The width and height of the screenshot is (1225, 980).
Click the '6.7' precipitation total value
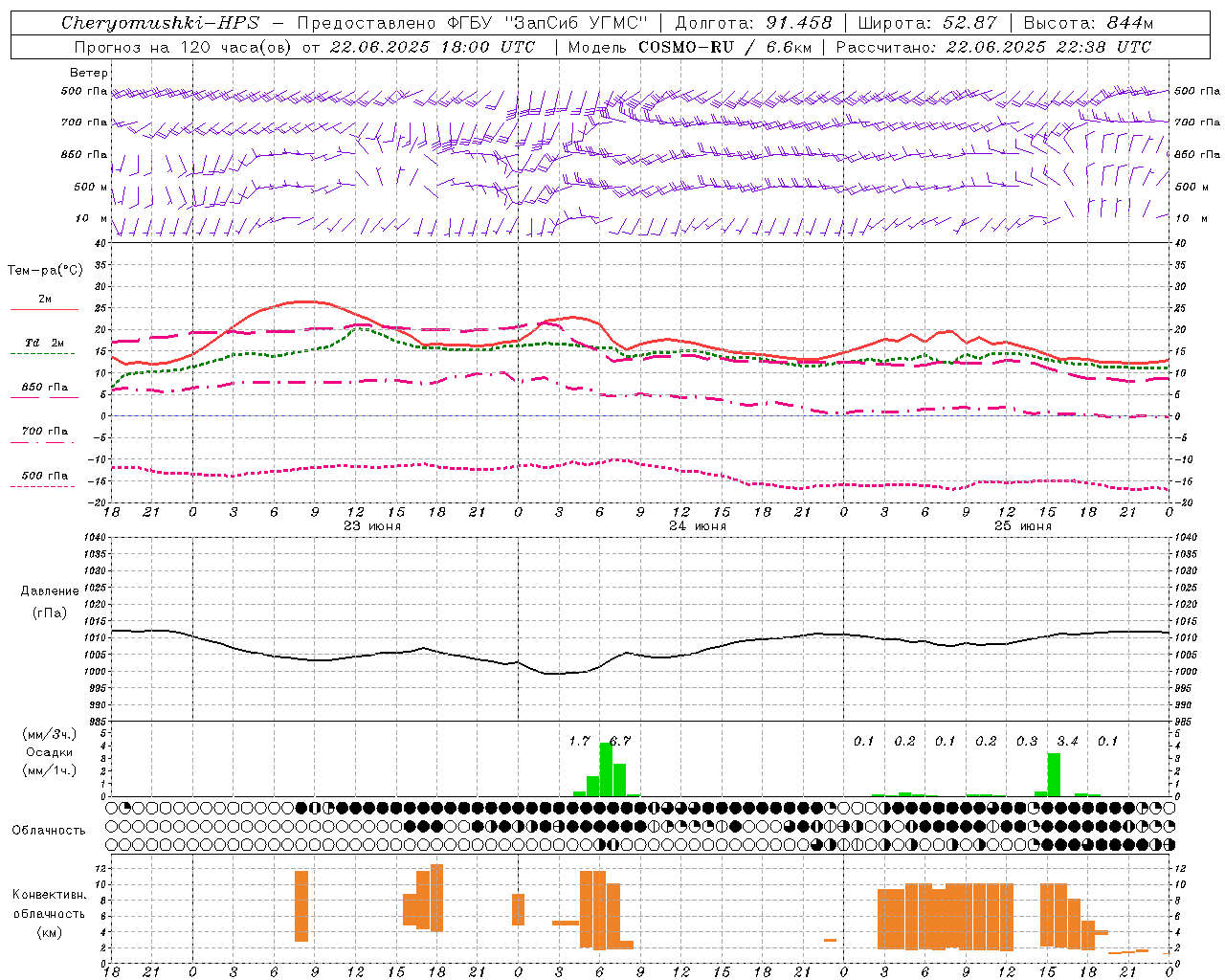point(620,742)
